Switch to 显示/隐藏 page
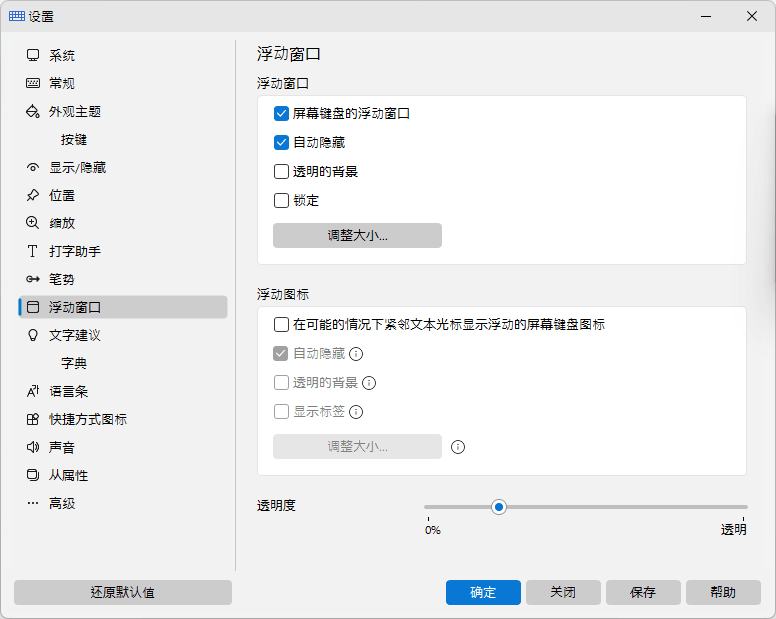Viewport: 776px width, 619px height. [123, 168]
